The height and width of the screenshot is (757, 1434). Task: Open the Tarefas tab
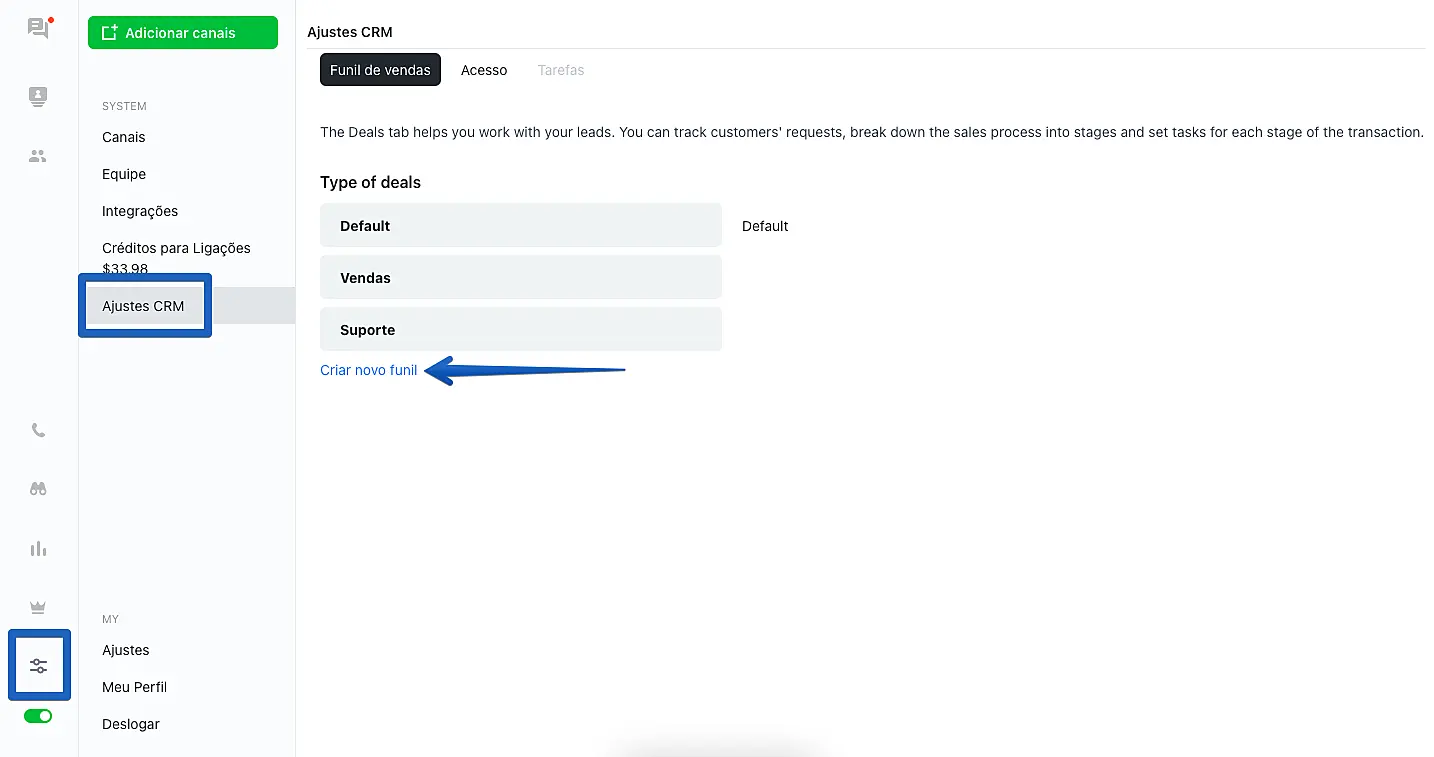tap(560, 69)
